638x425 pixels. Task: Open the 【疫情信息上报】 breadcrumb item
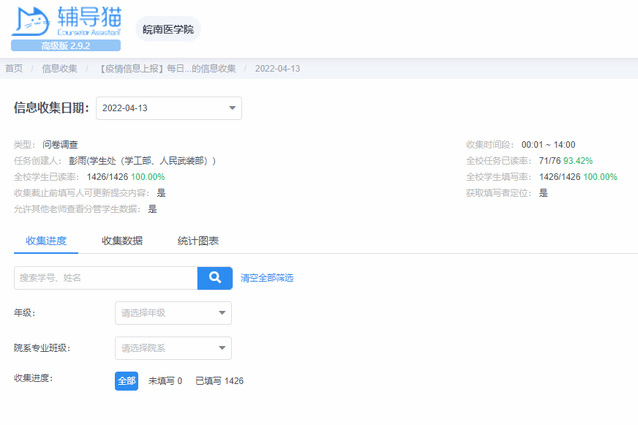167,68
